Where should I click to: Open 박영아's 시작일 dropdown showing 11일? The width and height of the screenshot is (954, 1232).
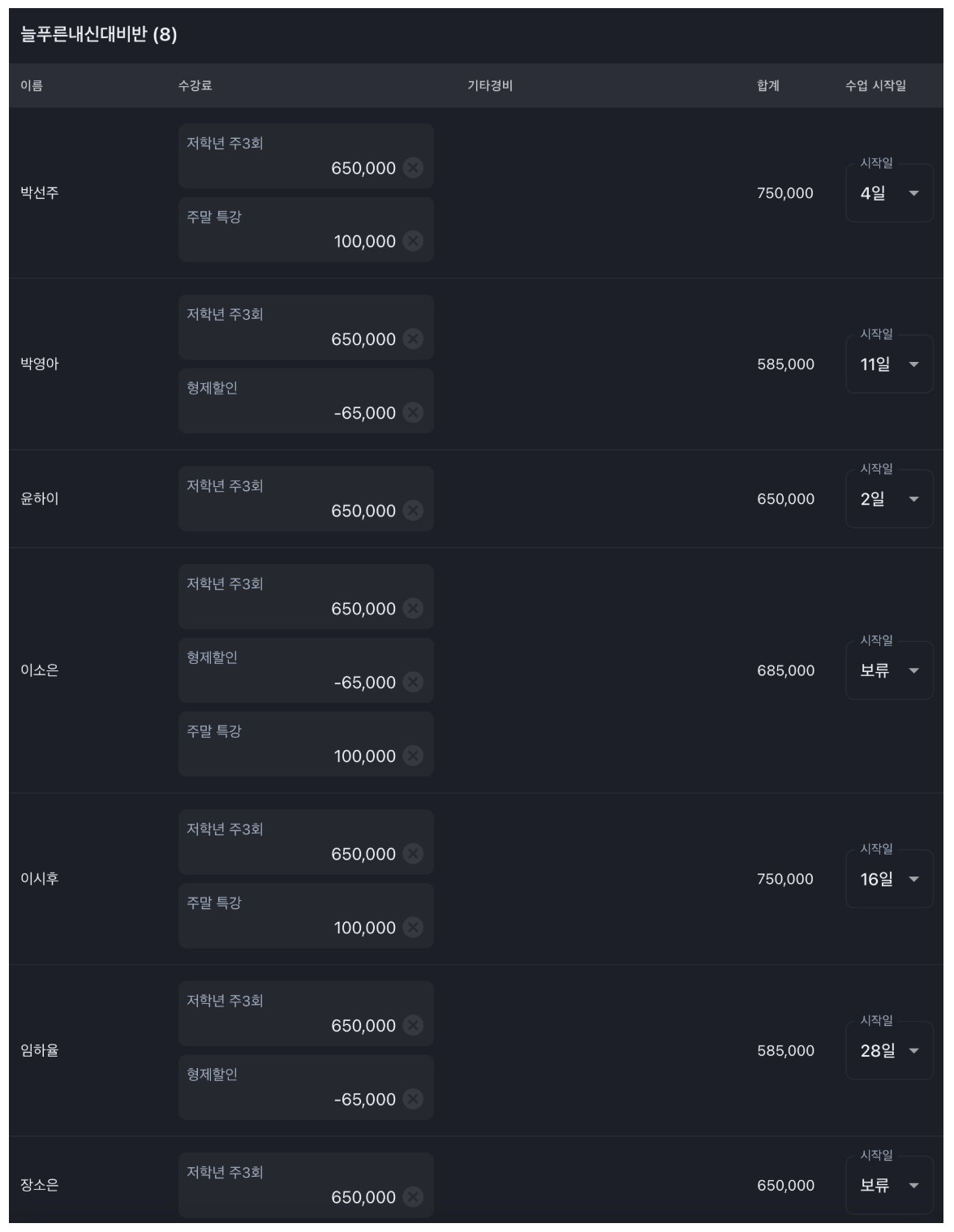(889, 364)
